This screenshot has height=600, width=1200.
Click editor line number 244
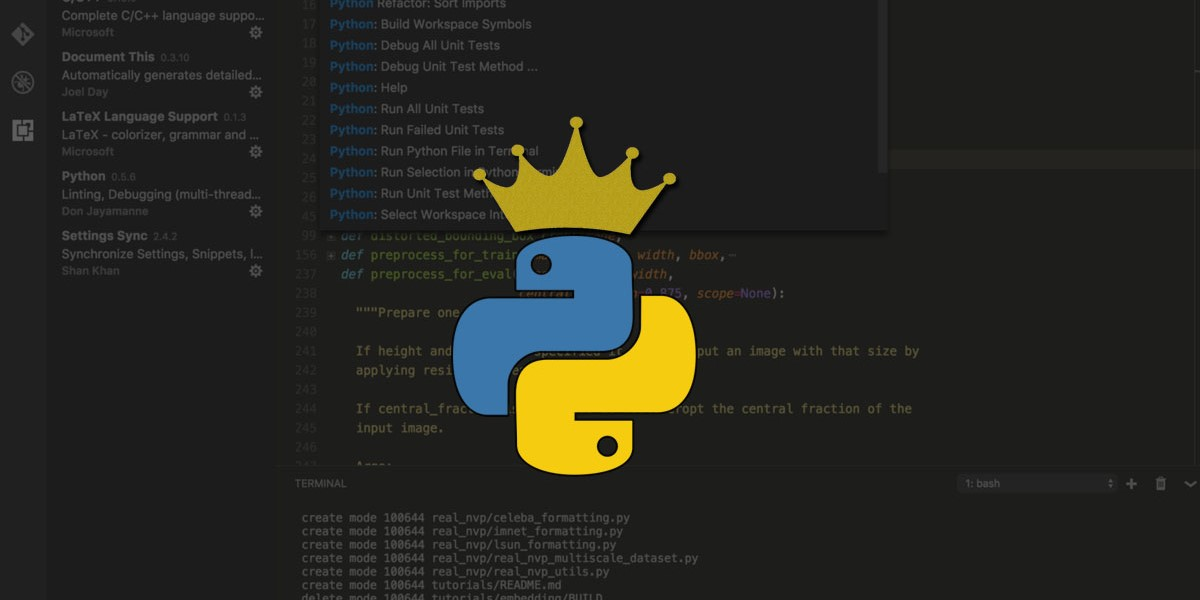pos(306,409)
